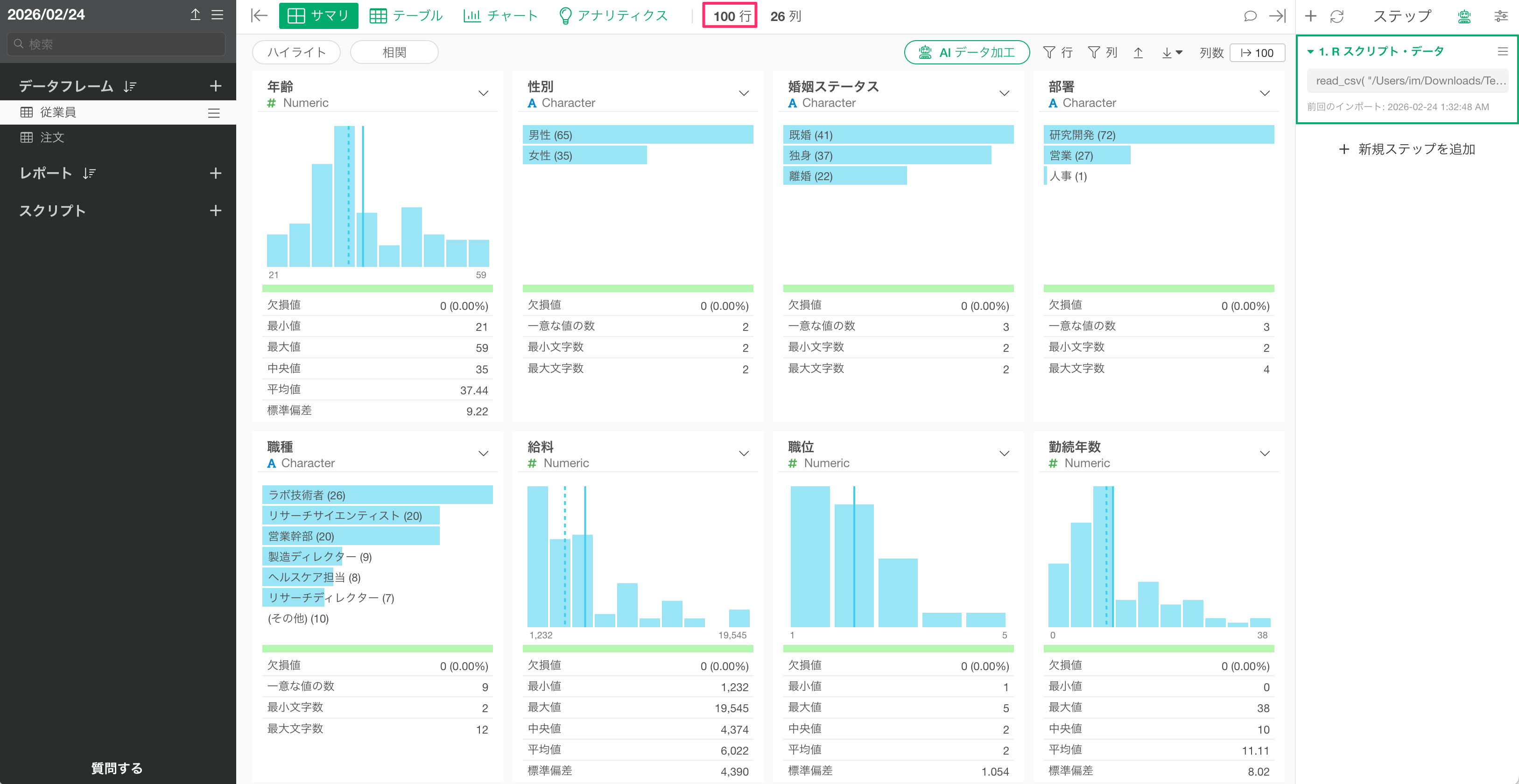Click the export upload icon beside the project date
The image size is (1519, 784).
[x=195, y=15]
